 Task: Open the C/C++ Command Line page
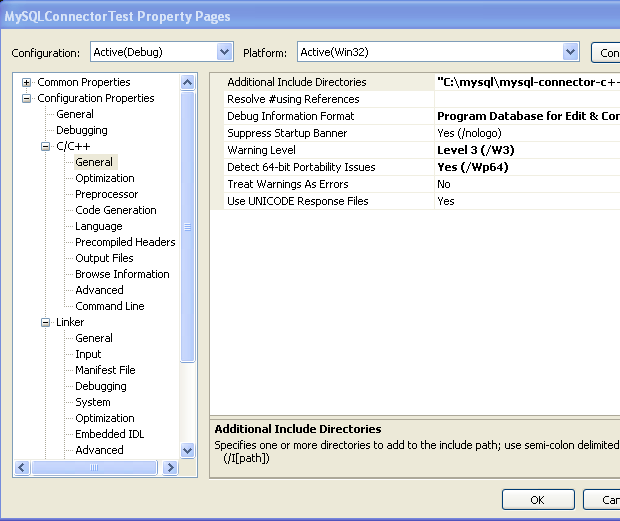110,306
